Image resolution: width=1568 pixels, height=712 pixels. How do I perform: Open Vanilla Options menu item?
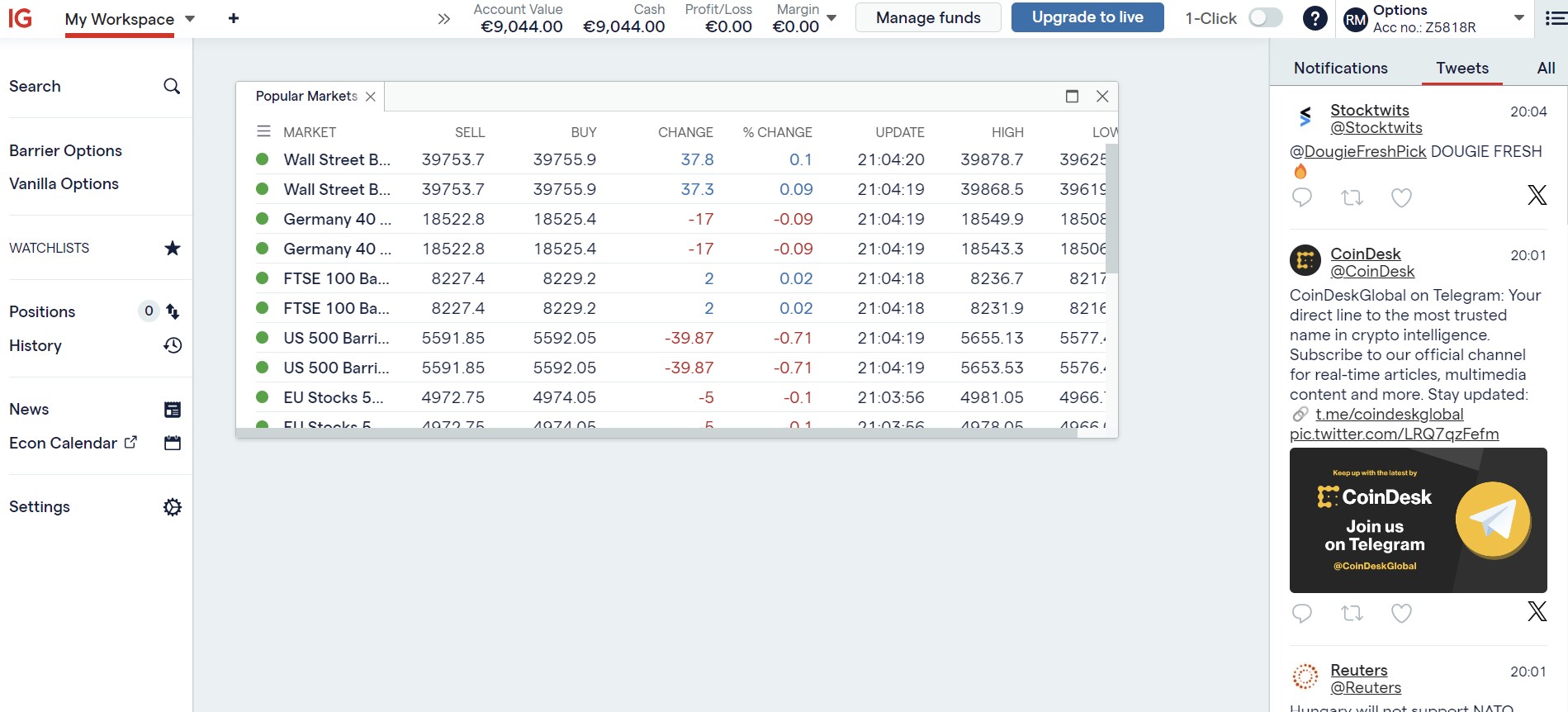[64, 183]
